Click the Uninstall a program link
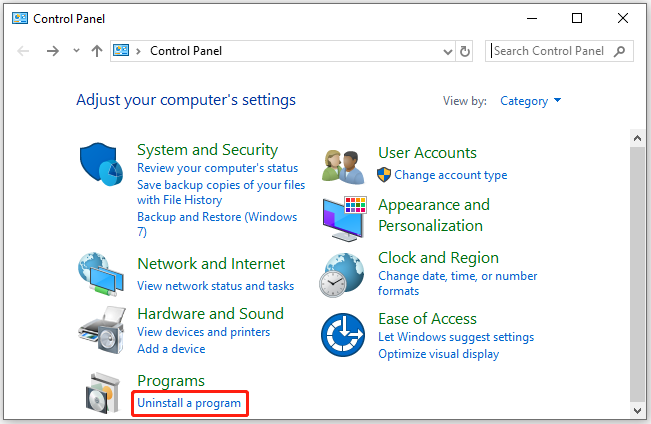The height and width of the screenshot is (424, 651). coord(189,403)
